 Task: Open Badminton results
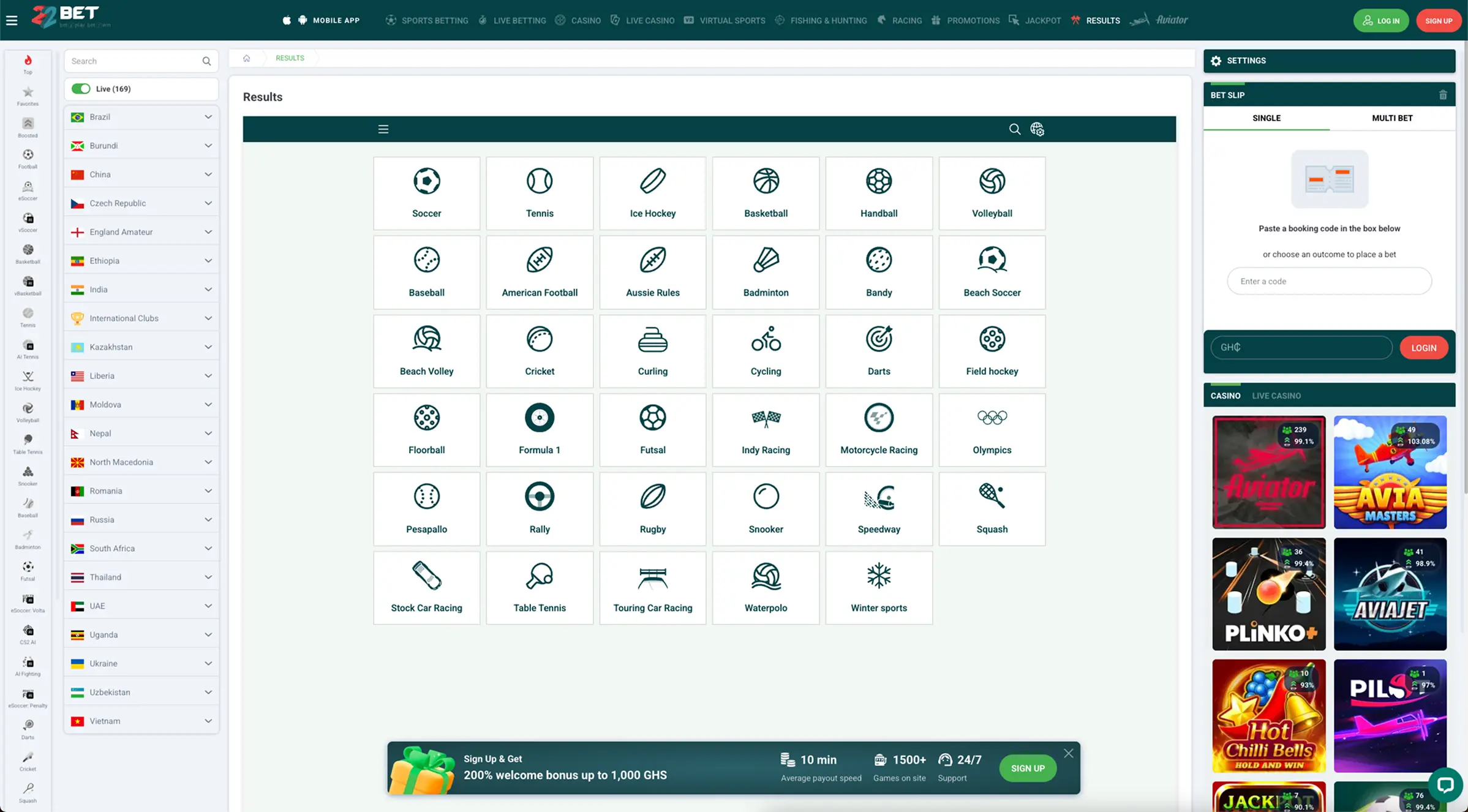pos(766,272)
